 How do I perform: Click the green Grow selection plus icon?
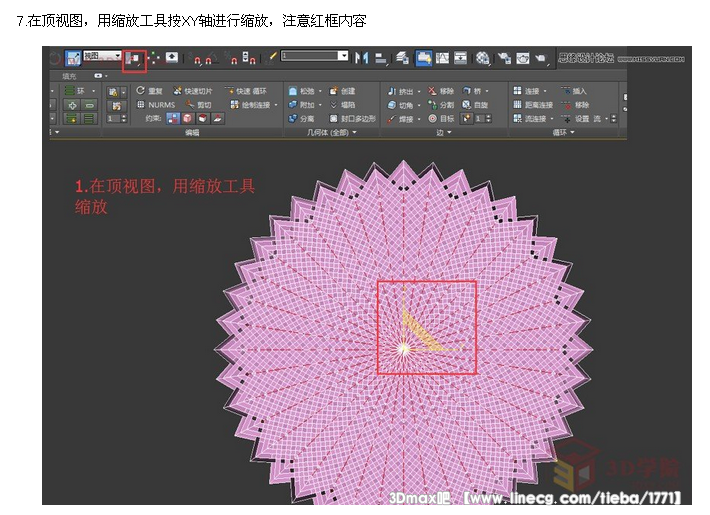coord(72,105)
